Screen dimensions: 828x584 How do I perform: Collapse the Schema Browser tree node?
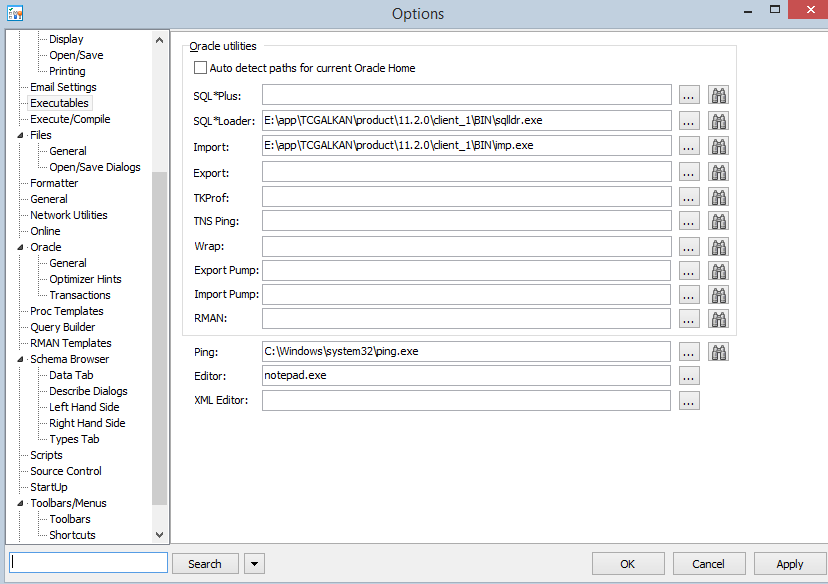click(x=21, y=359)
